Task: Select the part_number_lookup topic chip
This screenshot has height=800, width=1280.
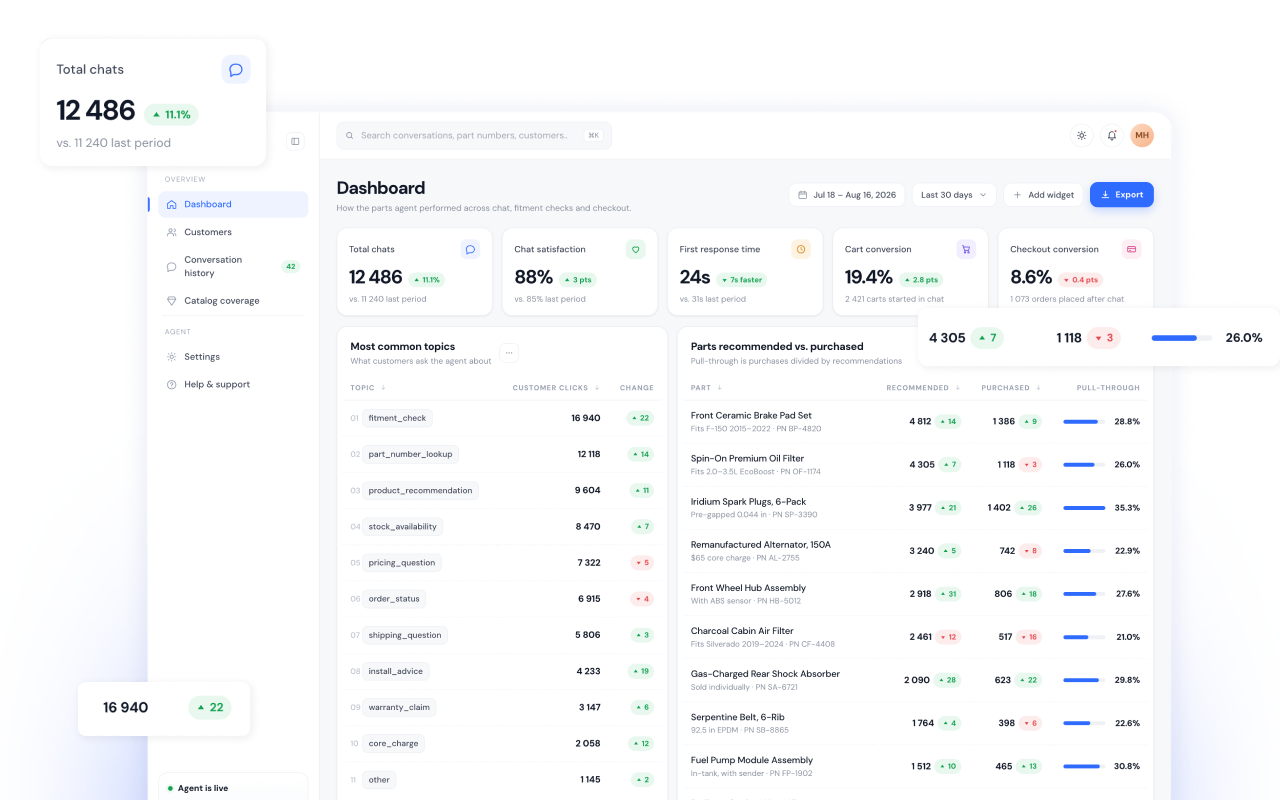Action: [410, 455]
